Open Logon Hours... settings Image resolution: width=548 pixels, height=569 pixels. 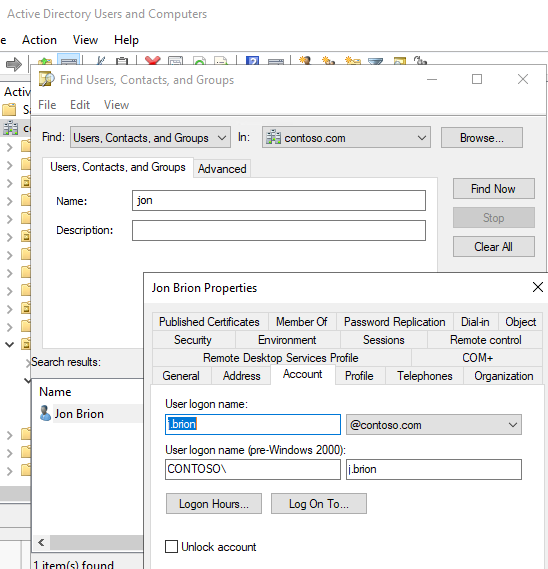[x=214, y=503]
